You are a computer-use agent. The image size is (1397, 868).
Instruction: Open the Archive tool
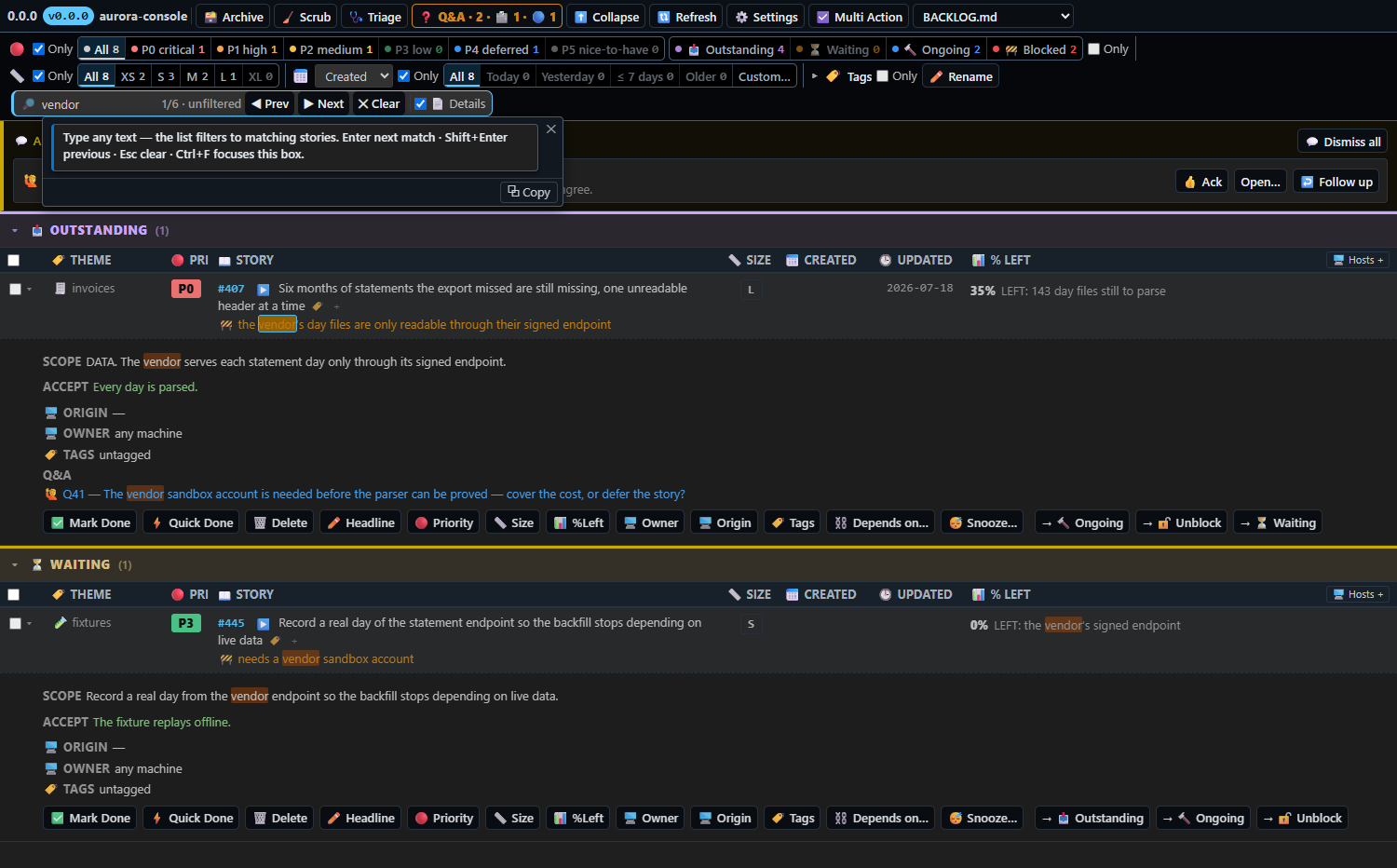click(x=233, y=17)
